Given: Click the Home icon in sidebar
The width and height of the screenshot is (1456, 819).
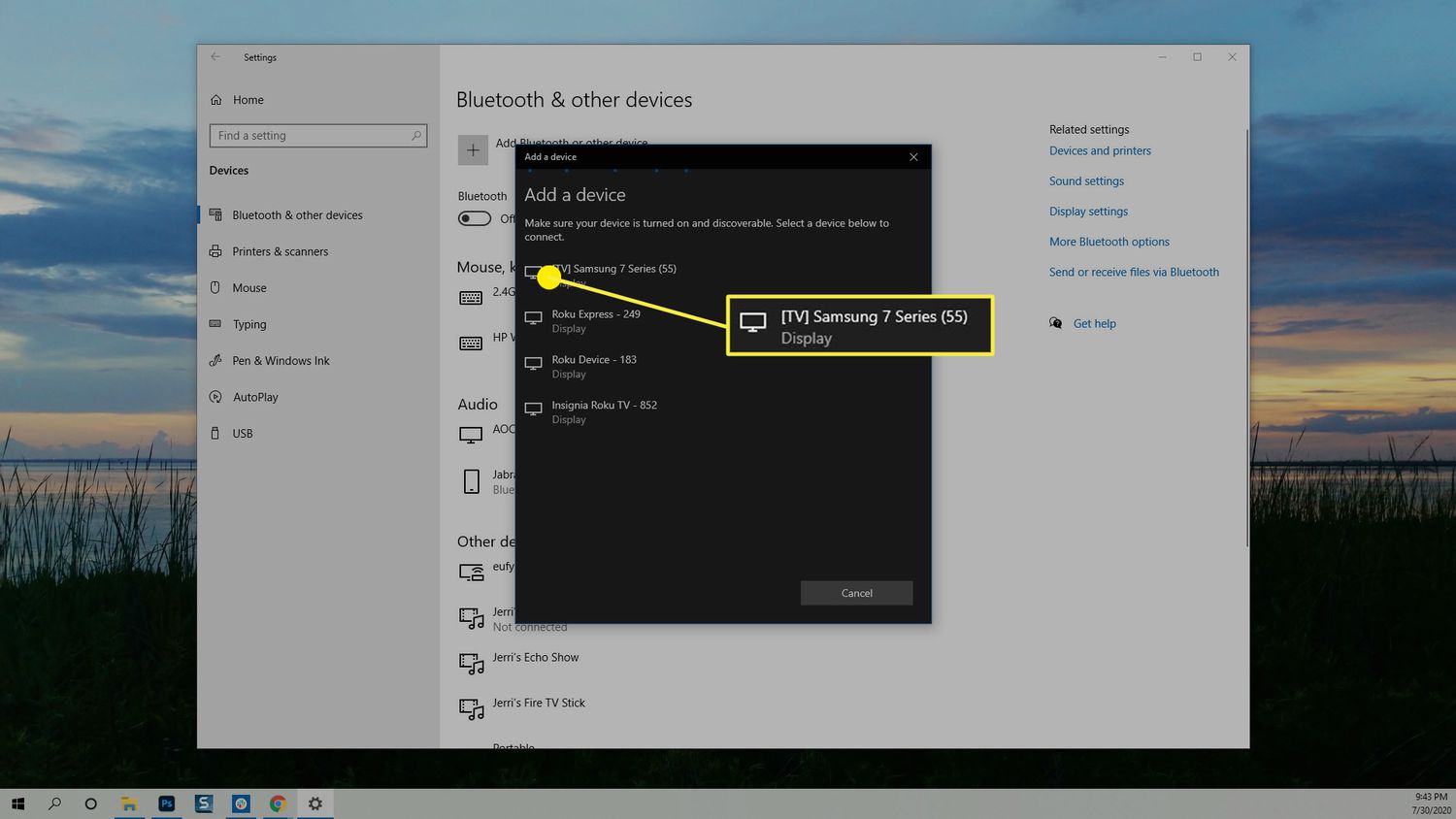Looking at the screenshot, I should click(x=216, y=100).
